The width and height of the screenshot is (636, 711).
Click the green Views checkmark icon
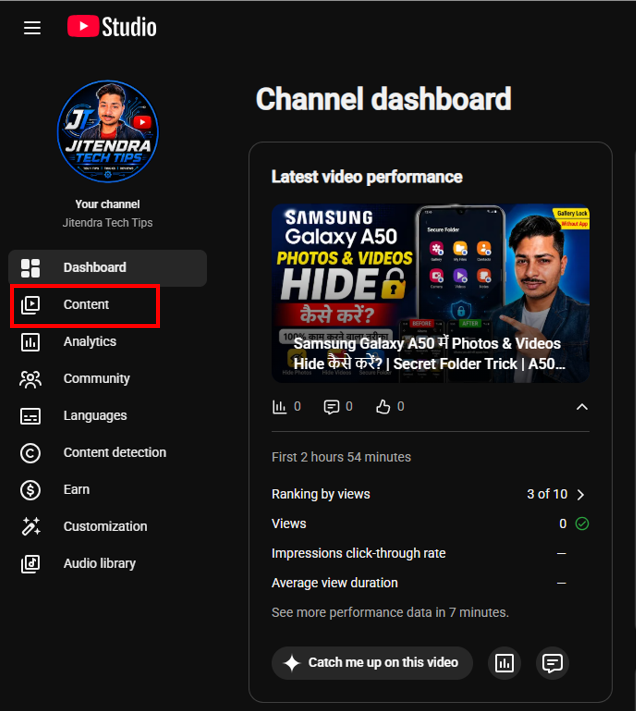(582, 524)
